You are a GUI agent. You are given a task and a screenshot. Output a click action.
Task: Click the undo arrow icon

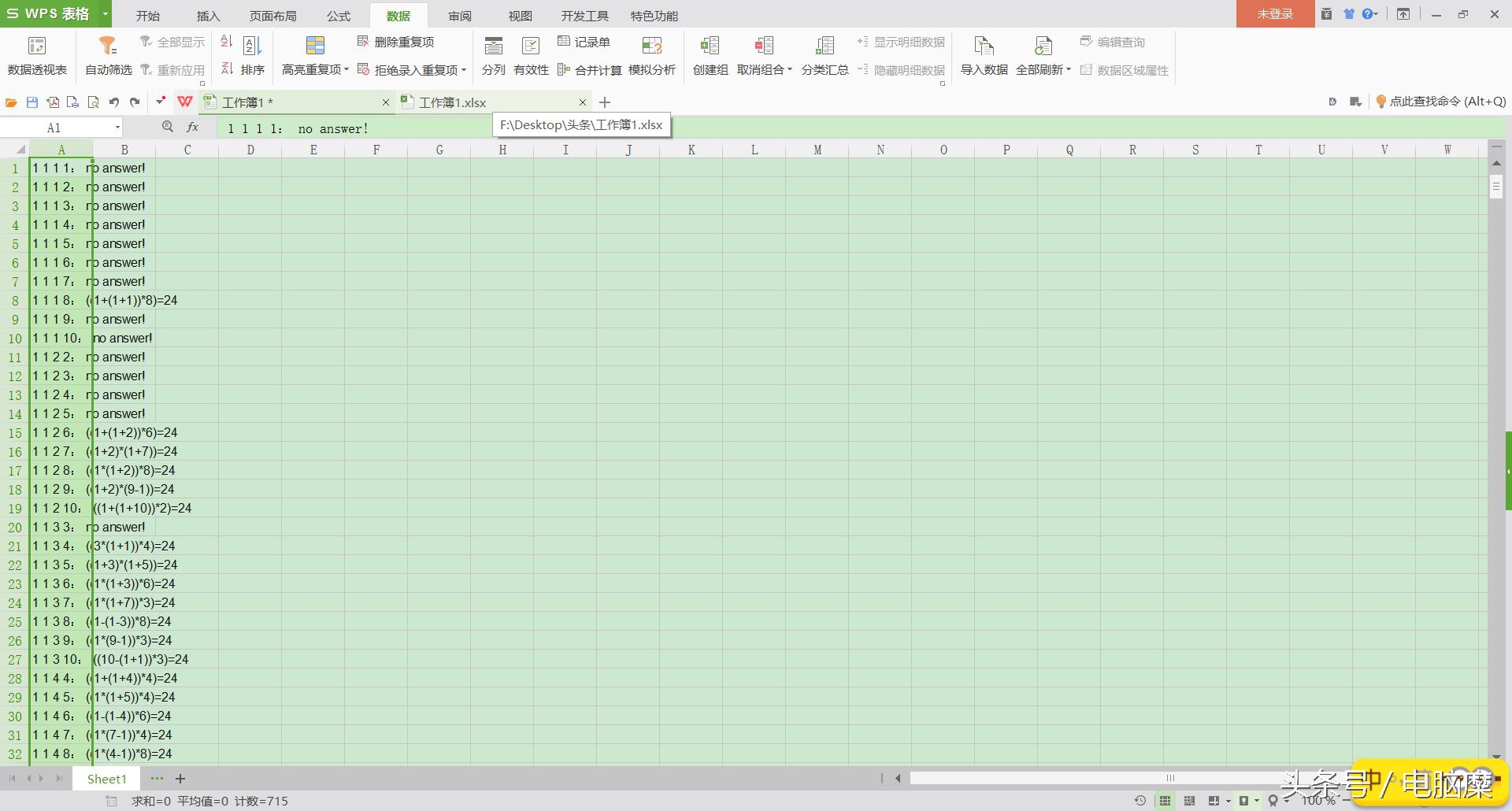114,102
